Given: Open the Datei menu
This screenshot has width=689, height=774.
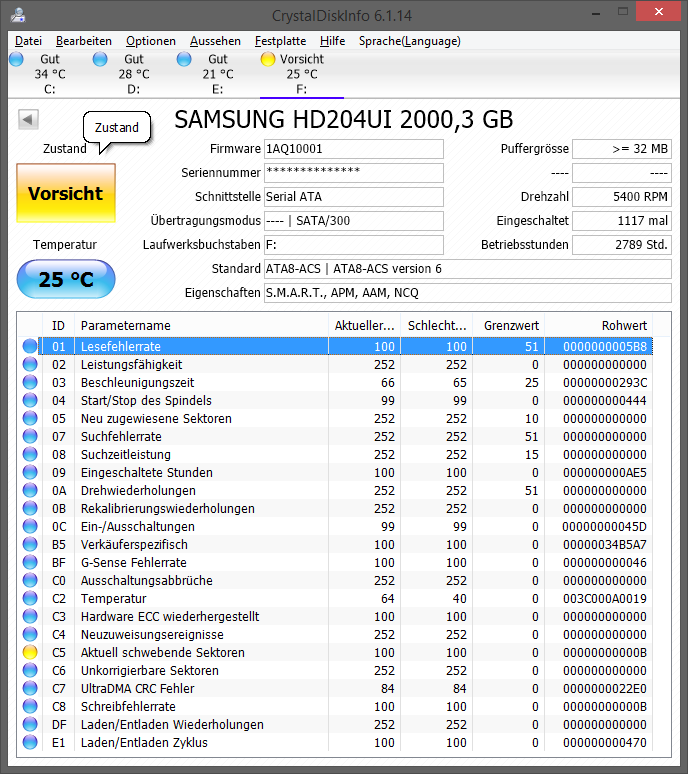Looking at the screenshot, I should [28, 41].
